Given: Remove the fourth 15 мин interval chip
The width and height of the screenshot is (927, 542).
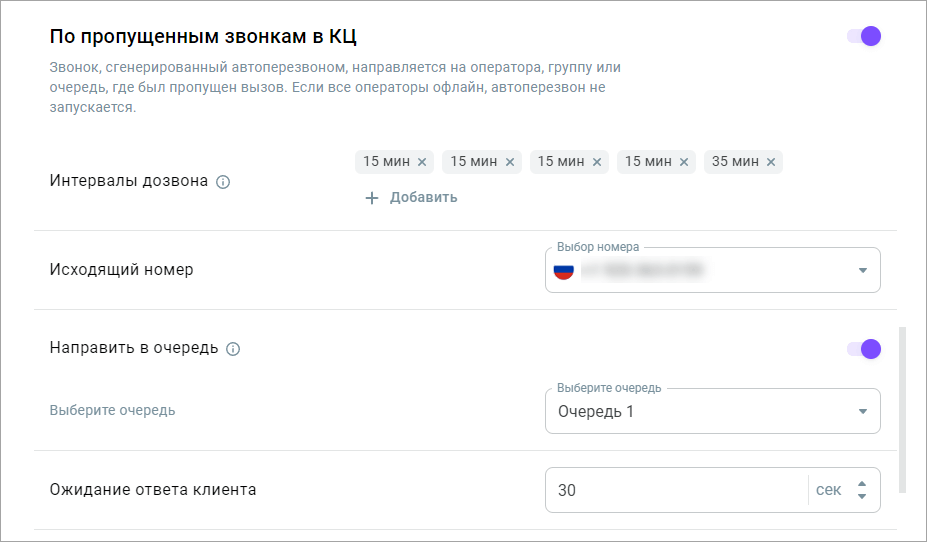Looking at the screenshot, I should pyautogui.click(x=684, y=162).
